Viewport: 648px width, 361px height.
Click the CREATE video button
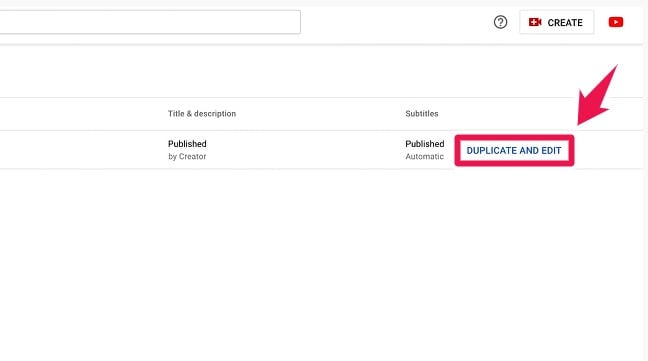(556, 22)
